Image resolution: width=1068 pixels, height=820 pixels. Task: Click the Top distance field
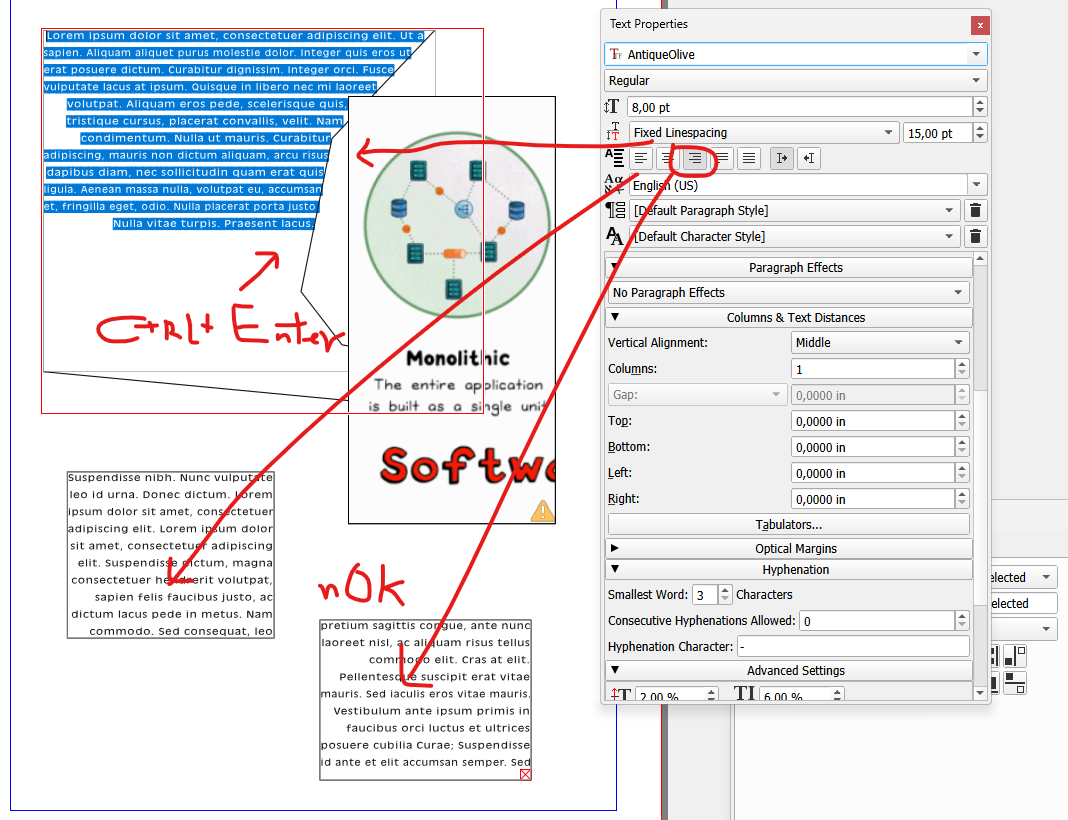click(873, 422)
